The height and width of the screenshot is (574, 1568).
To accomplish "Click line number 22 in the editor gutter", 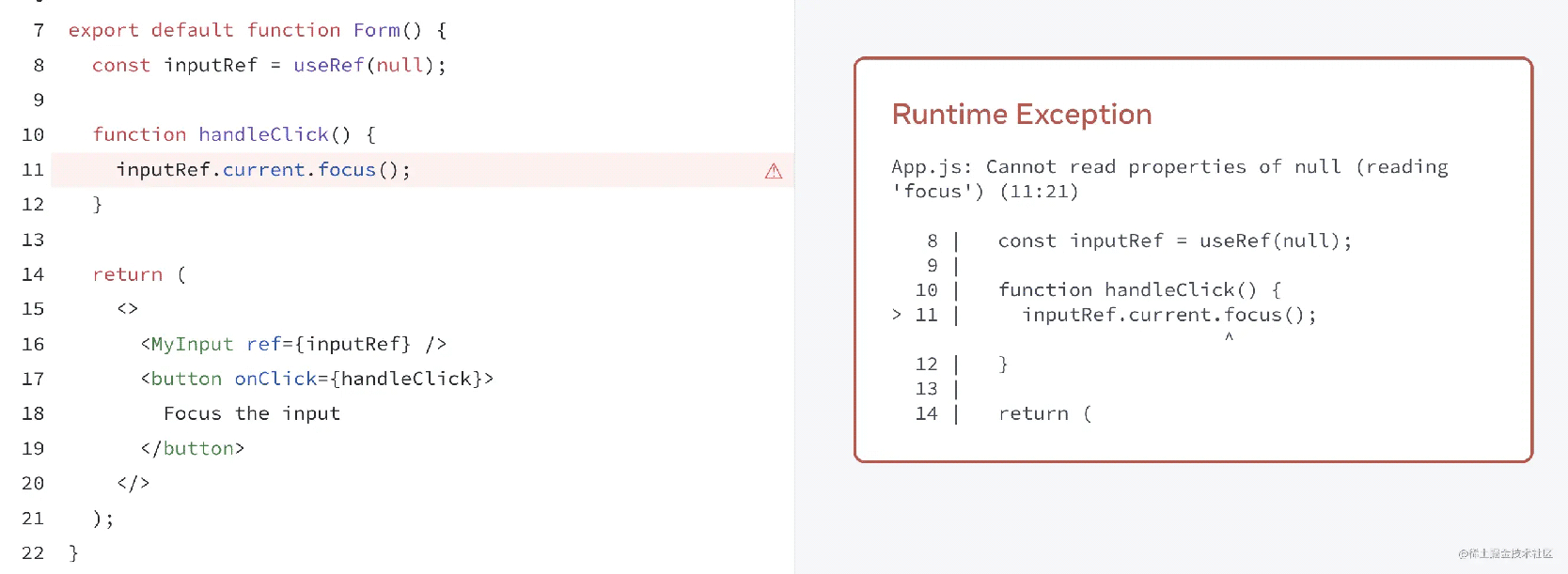I will (33, 552).
